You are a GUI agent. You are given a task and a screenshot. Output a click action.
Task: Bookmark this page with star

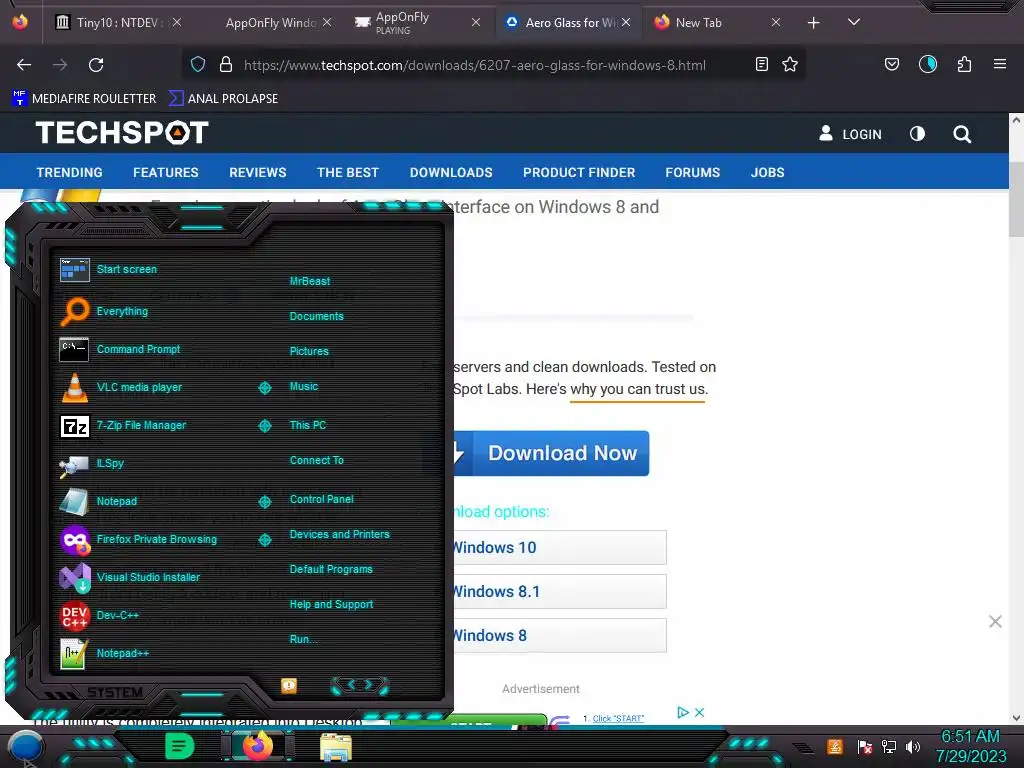pyautogui.click(x=790, y=64)
